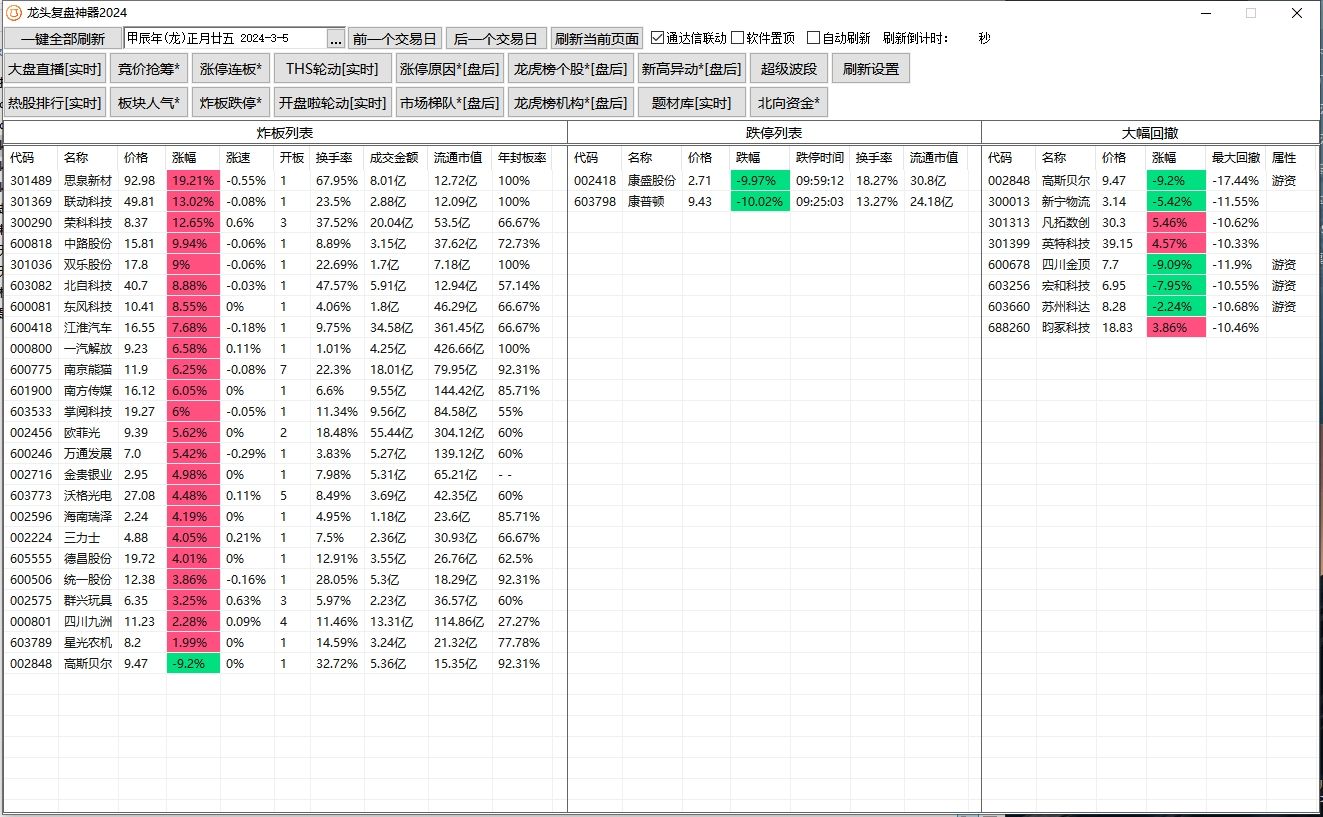Open THS轮动[实时] tab
The image size is (1323, 817).
[332, 69]
